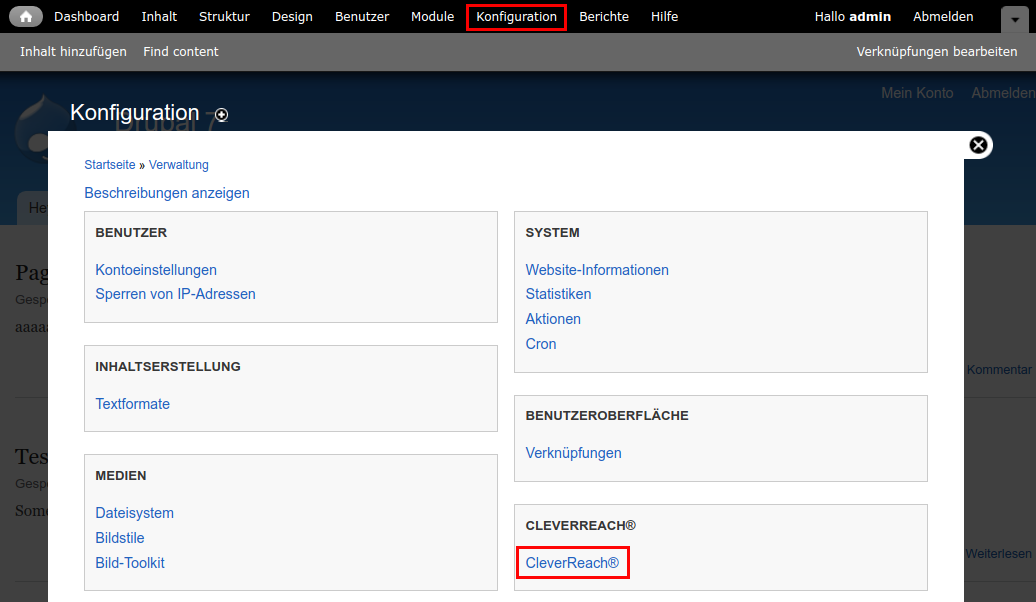Click the home icon in admin toolbar
Screen dimensions: 1036x602
coord(26,17)
